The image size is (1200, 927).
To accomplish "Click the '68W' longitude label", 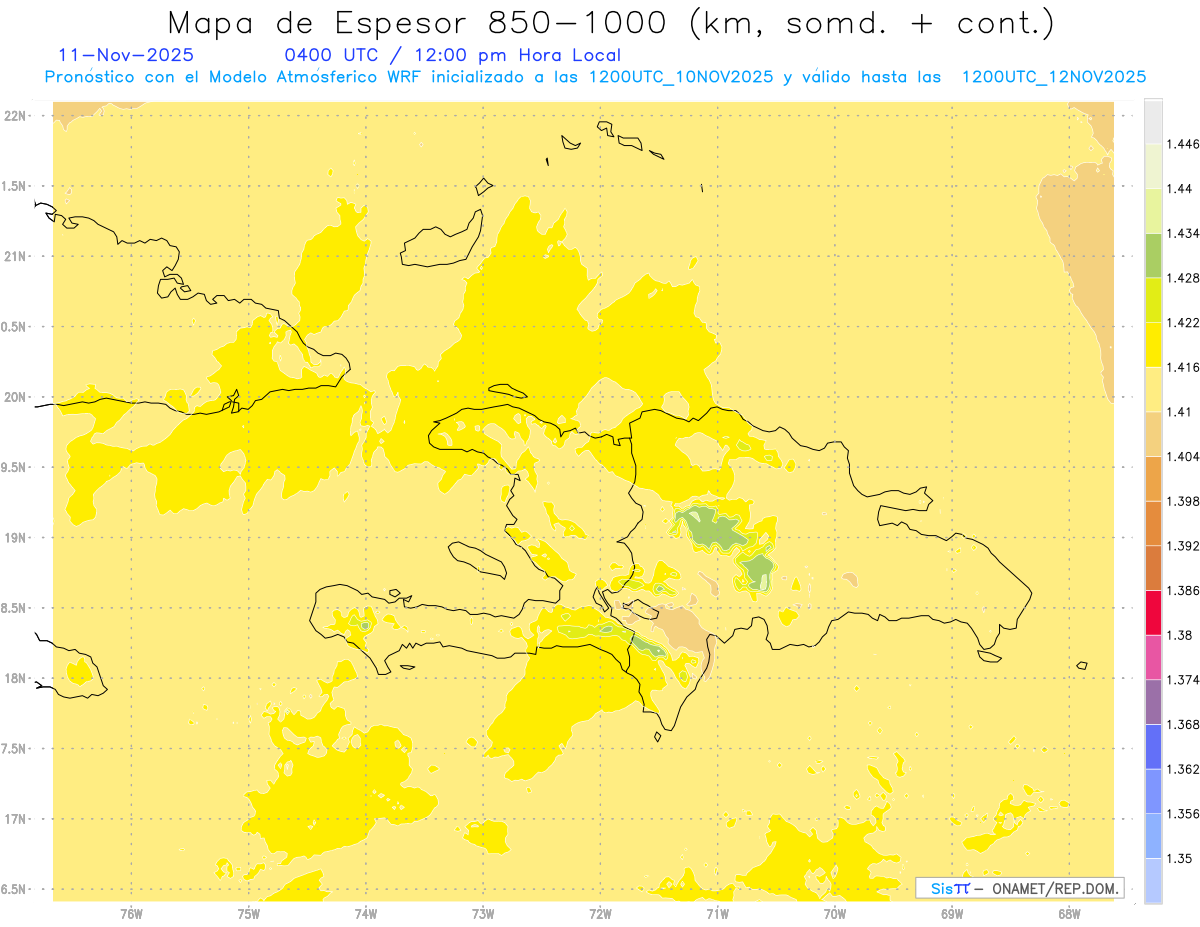I will tap(1069, 914).
